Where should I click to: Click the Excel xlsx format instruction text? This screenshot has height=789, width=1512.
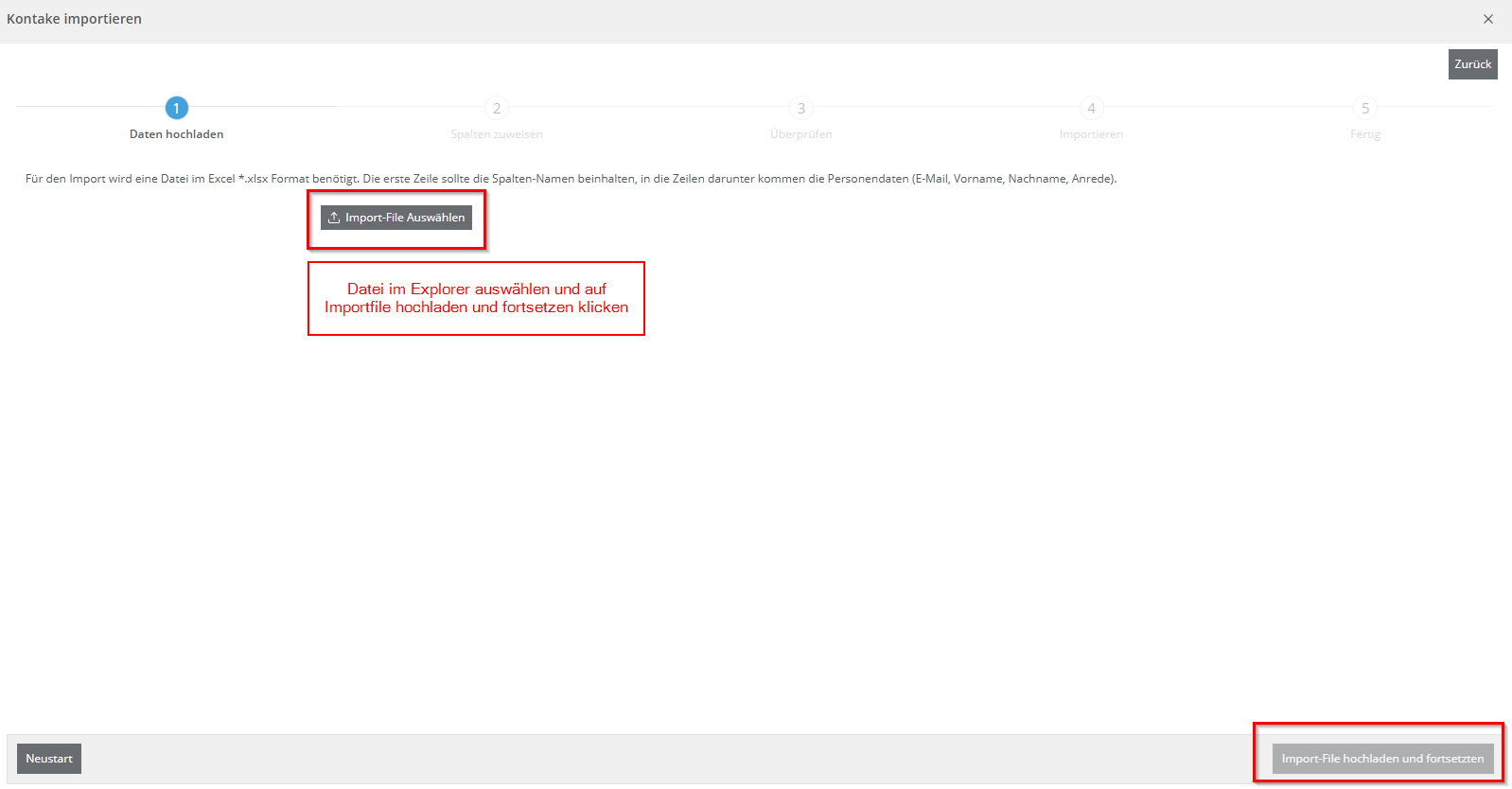click(x=571, y=179)
